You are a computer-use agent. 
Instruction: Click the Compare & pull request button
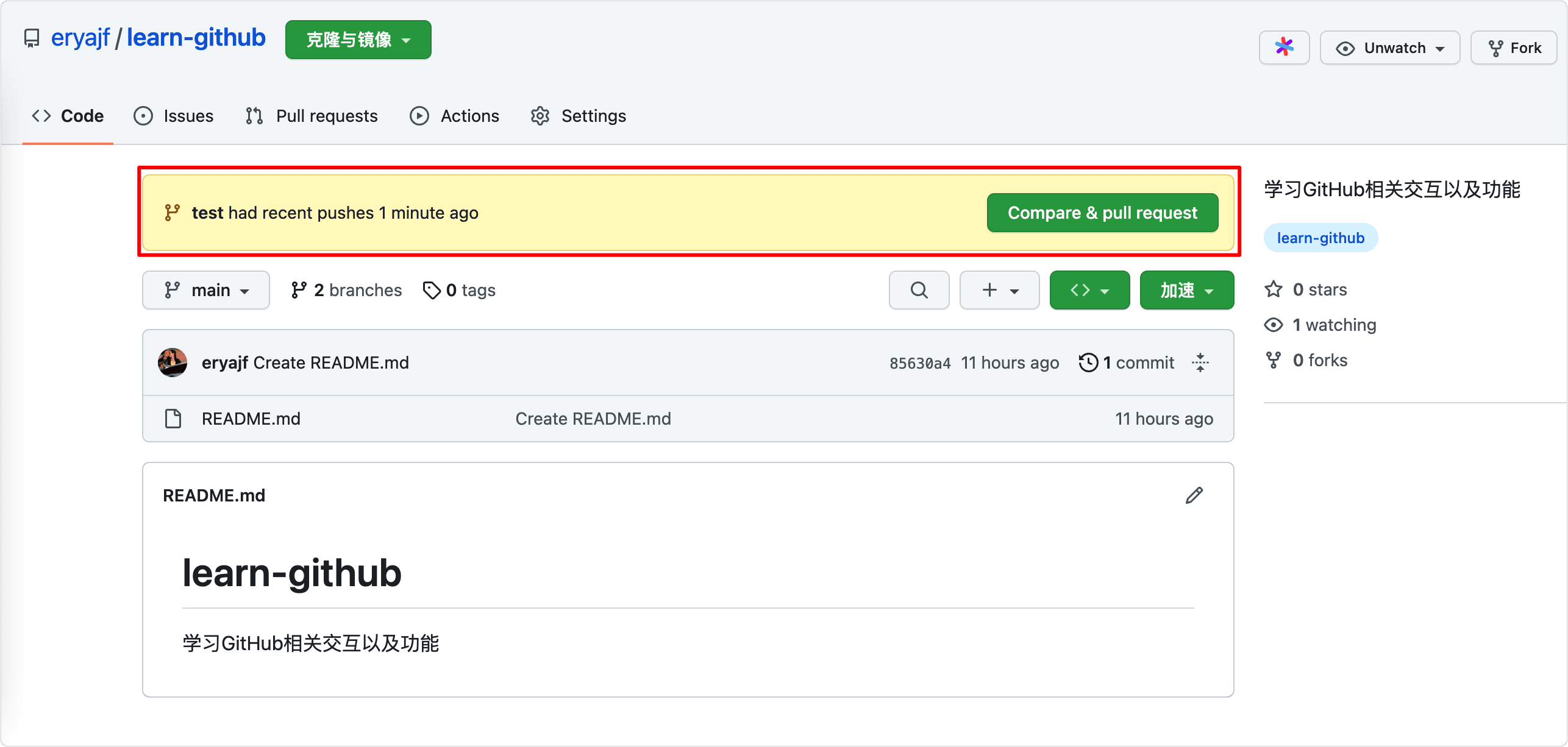(1102, 213)
